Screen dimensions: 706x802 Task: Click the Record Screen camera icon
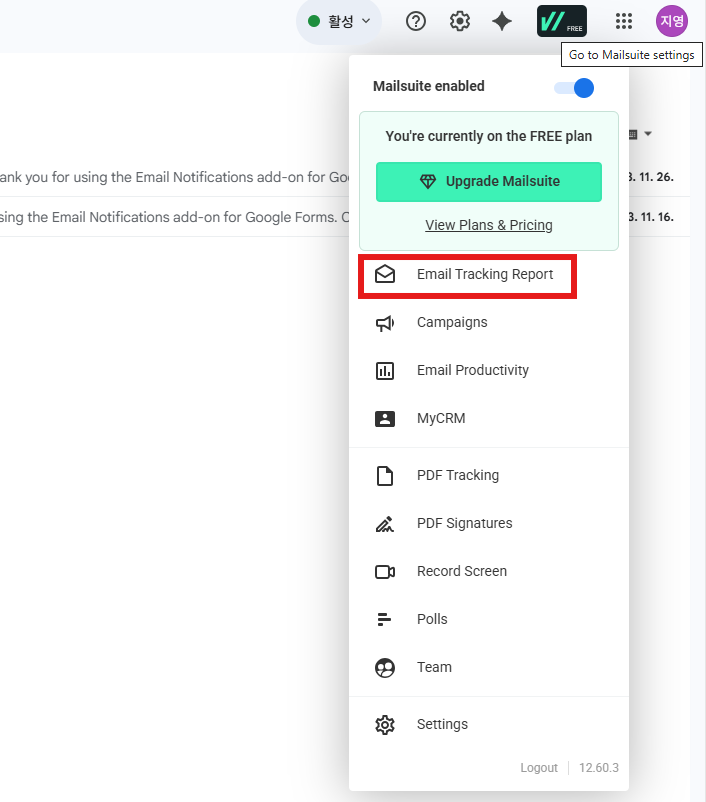385,571
